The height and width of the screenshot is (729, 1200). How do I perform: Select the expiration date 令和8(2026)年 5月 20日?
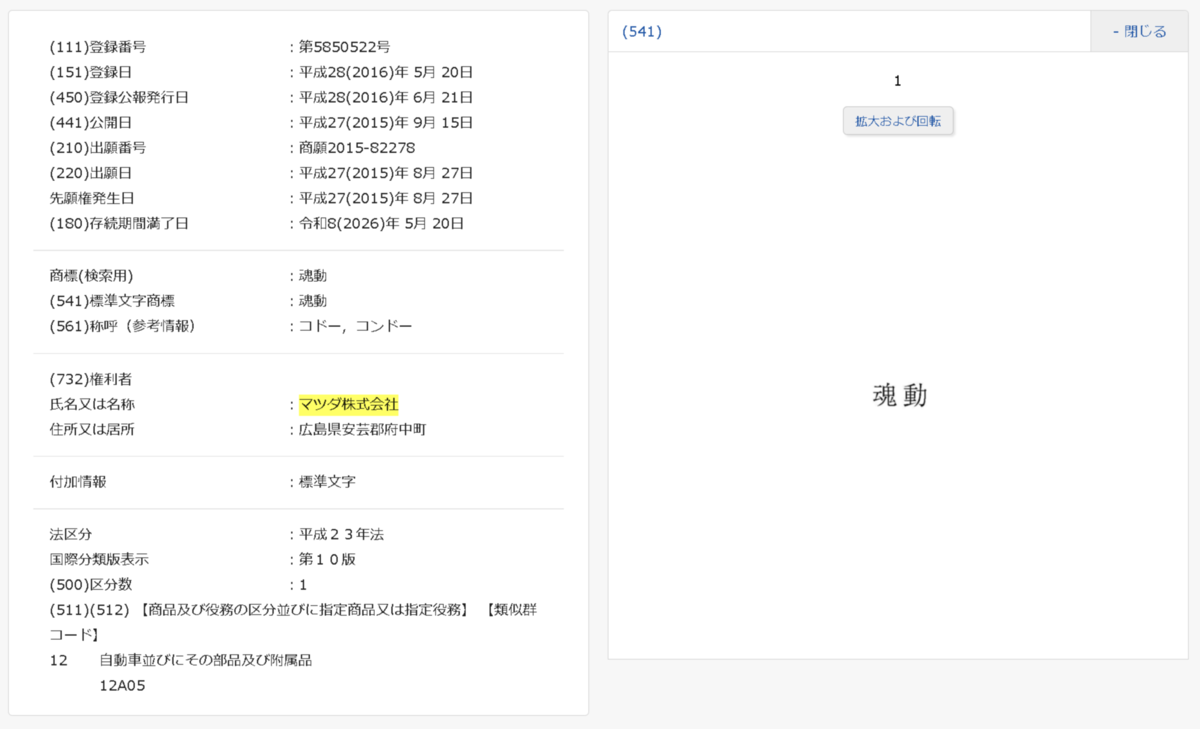pos(382,223)
